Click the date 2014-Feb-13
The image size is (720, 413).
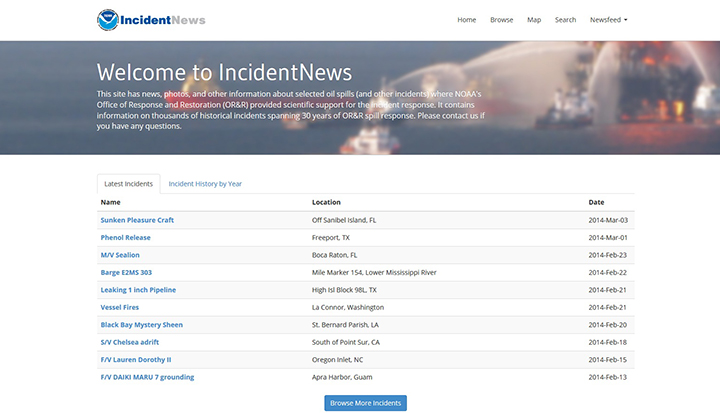pos(608,377)
